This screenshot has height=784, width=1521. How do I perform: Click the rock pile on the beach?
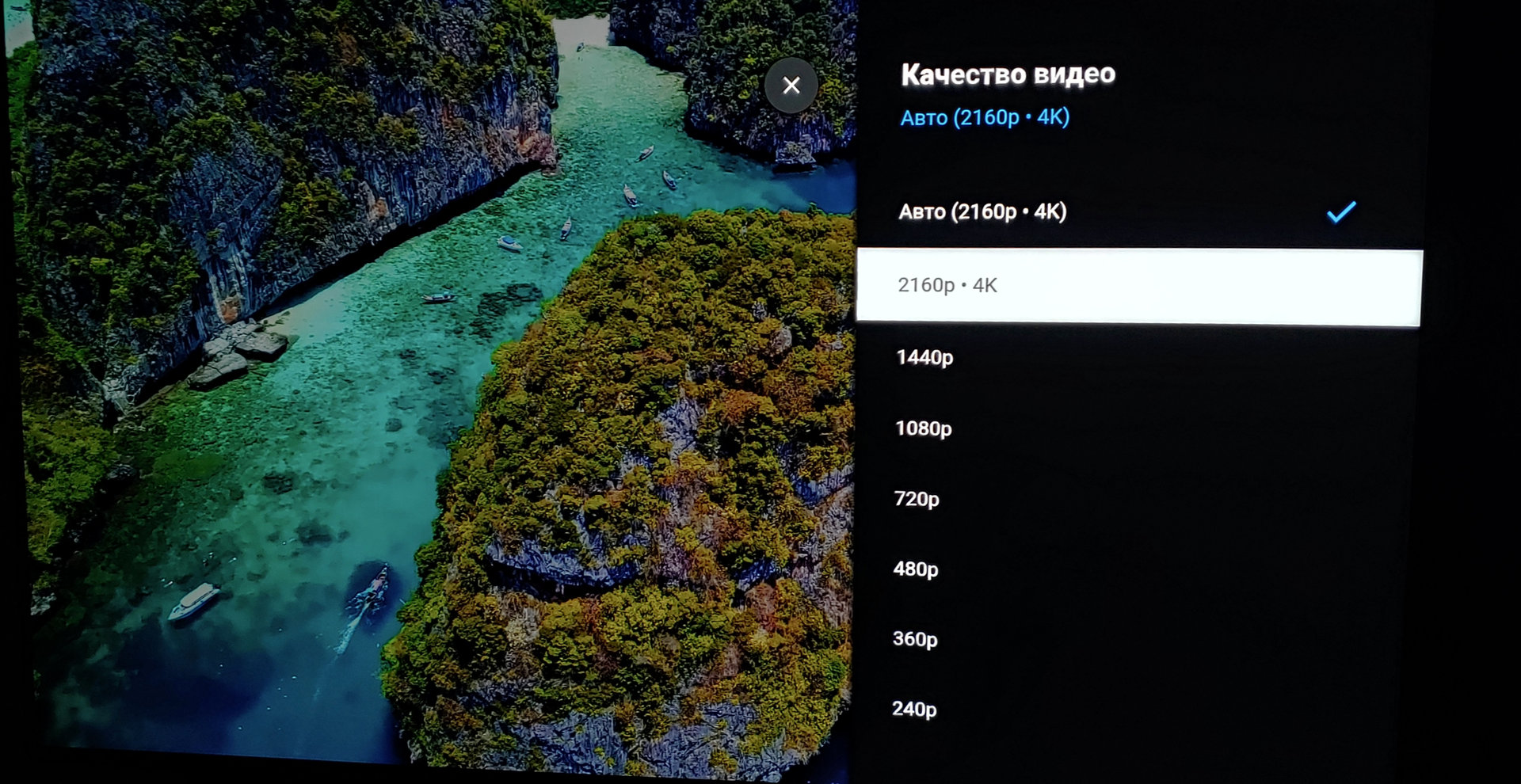tap(238, 354)
